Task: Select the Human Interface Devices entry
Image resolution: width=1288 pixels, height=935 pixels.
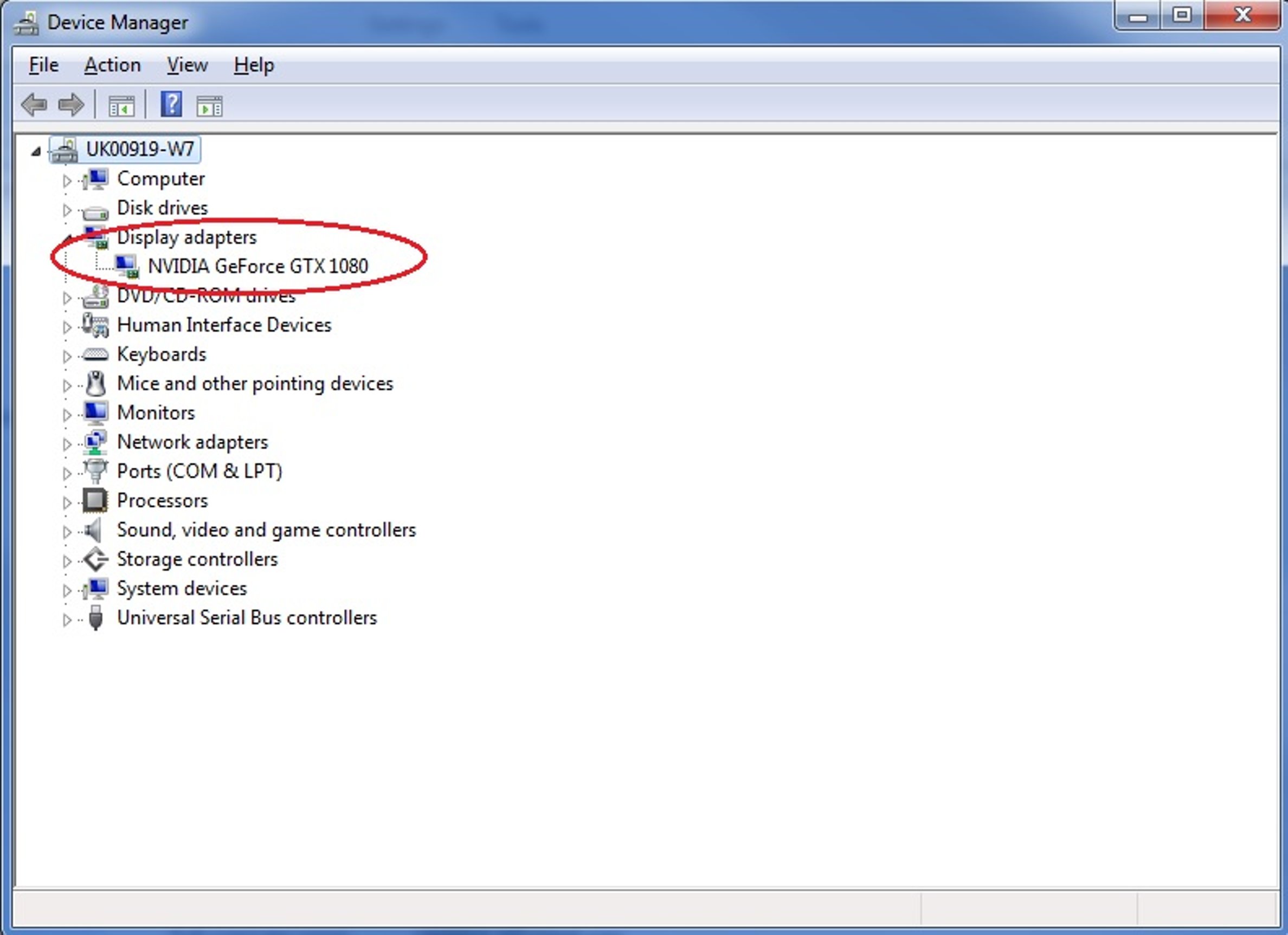Action: click(x=224, y=325)
